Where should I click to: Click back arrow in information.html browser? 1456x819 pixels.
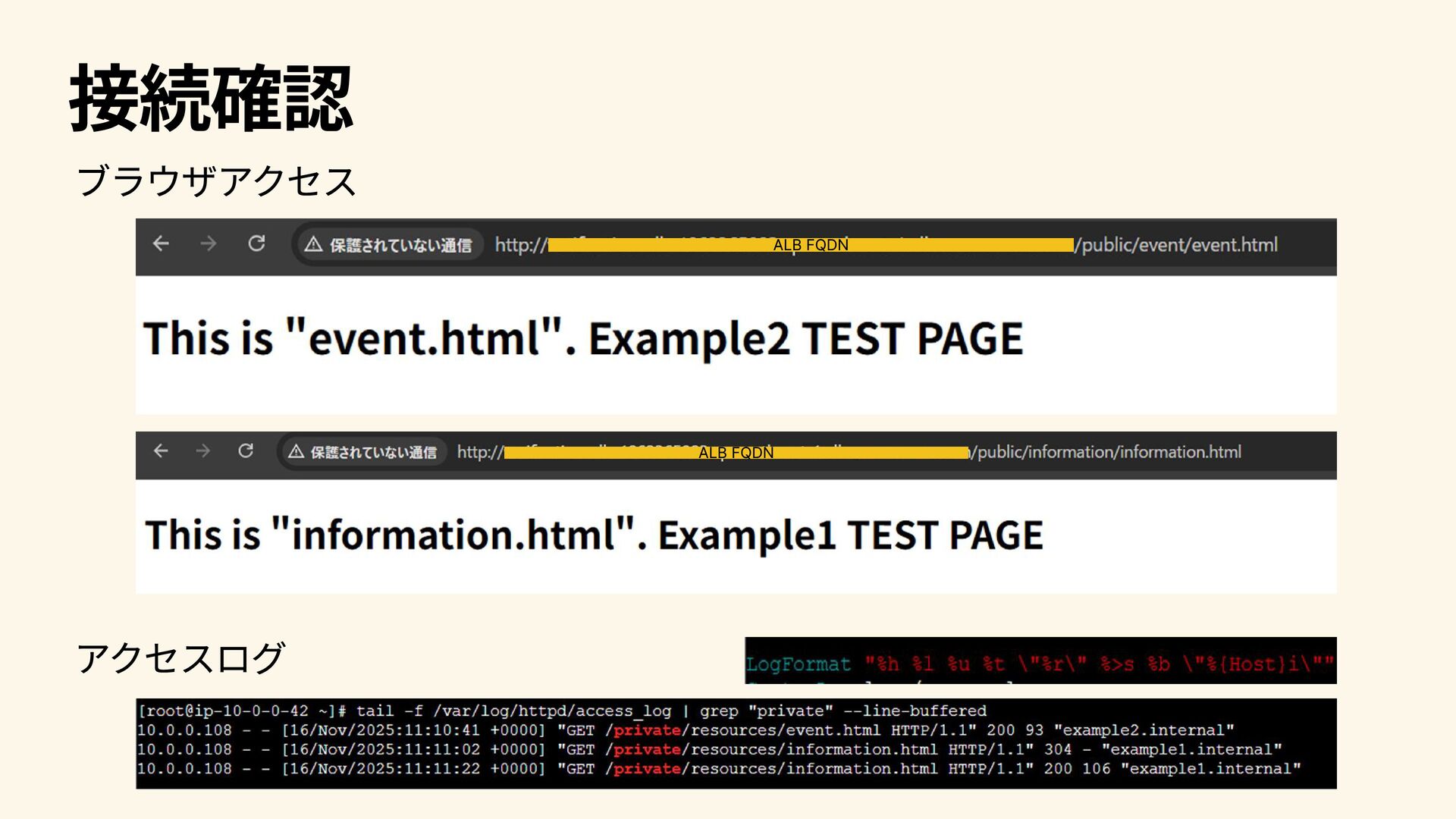[161, 452]
